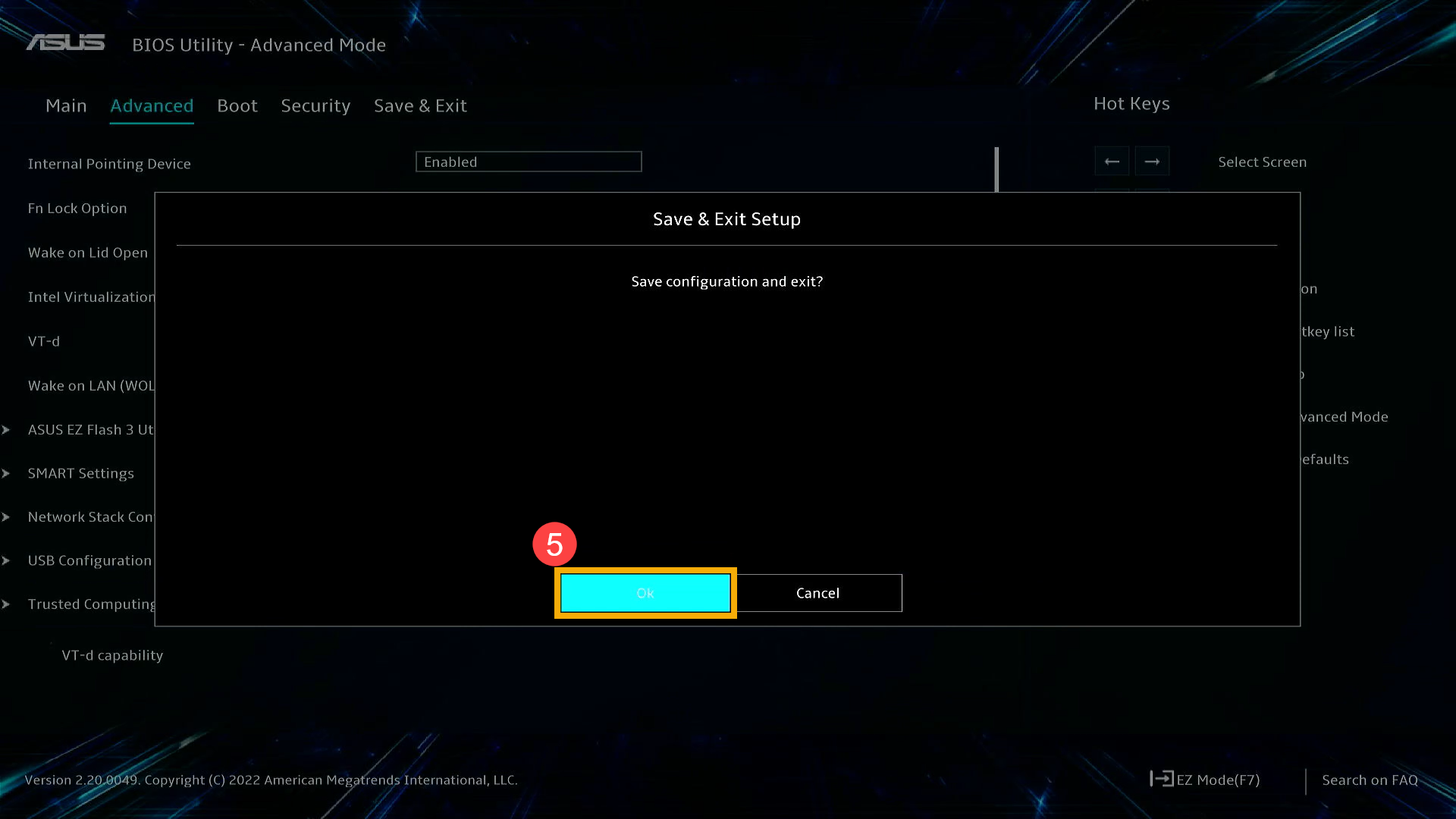Expand the SMART Settings section
The height and width of the screenshot is (819, 1456).
[81, 472]
